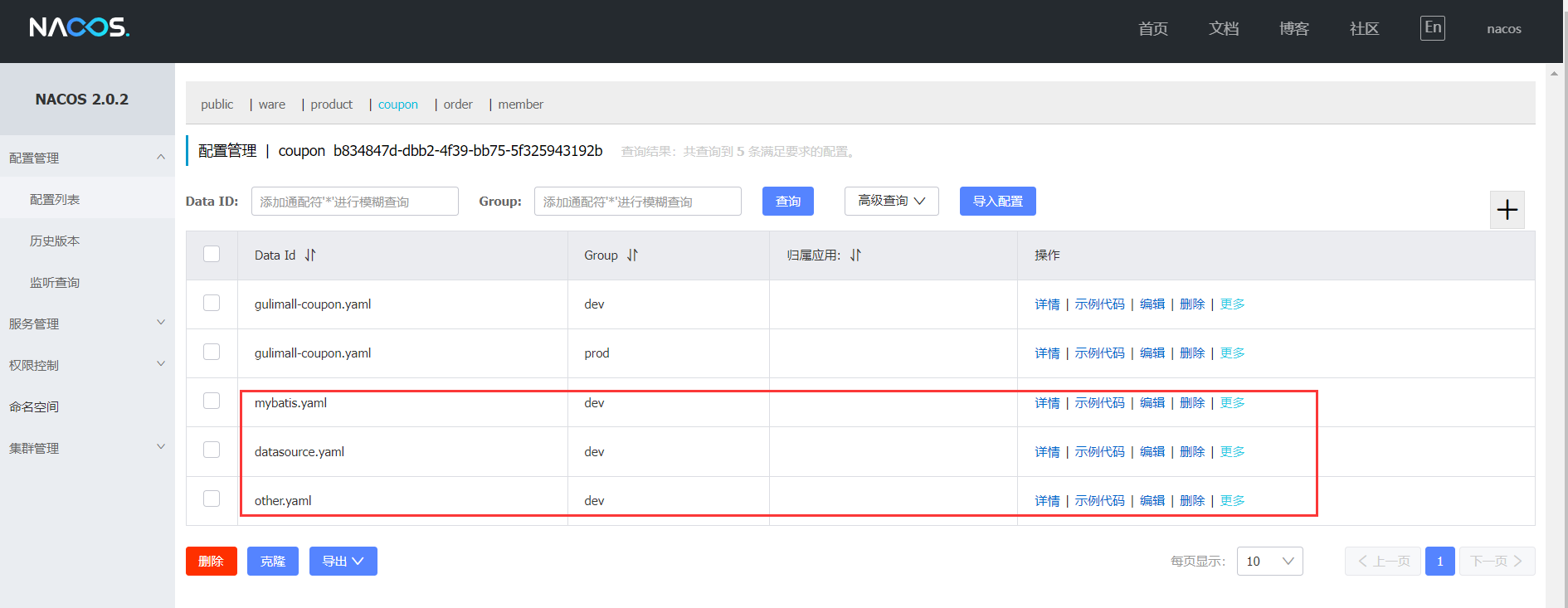Click the sort icon beside 归属应用

(x=855, y=255)
